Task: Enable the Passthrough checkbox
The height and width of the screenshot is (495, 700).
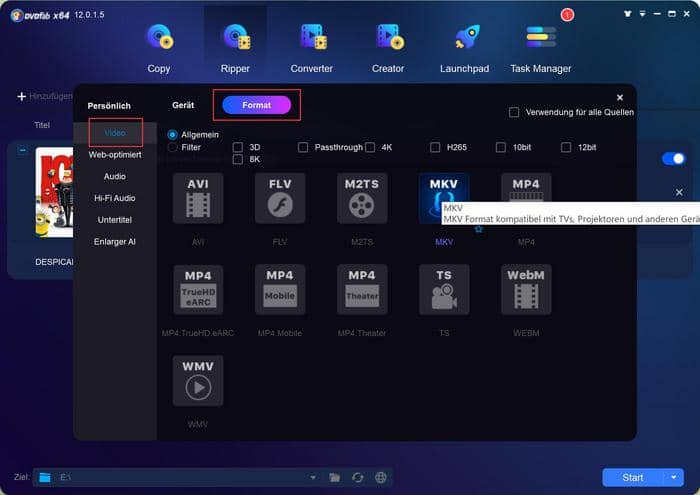Action: [303, 147]
